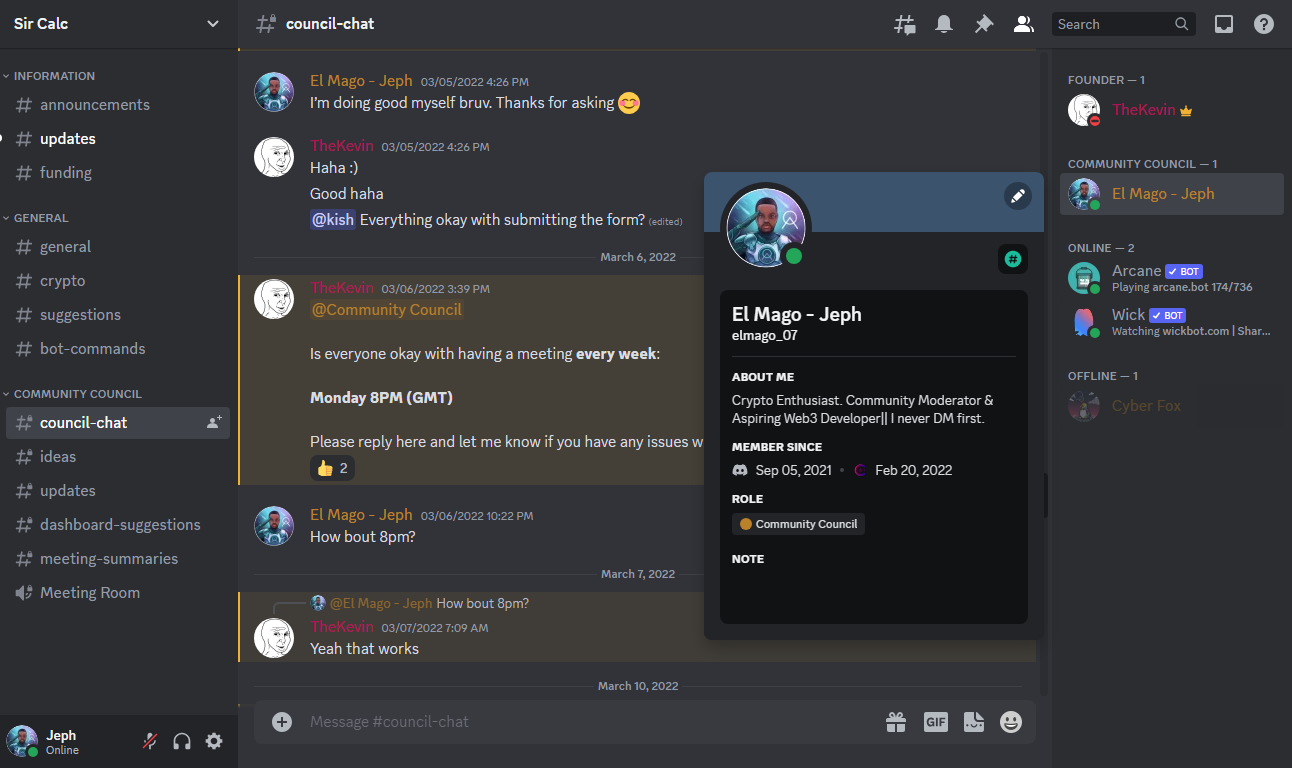Join the Meeting Room voice channel
Screen dimensions: 1292x768
[118, 593]
